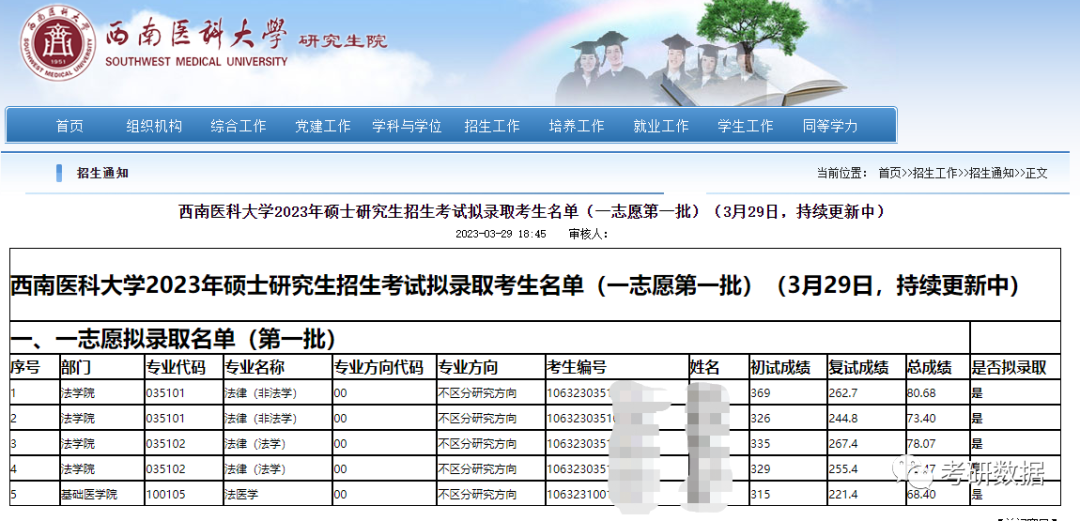Click retest score 262.7
Viewport: 1080px width, 521px height.
[x=844, y=394]
